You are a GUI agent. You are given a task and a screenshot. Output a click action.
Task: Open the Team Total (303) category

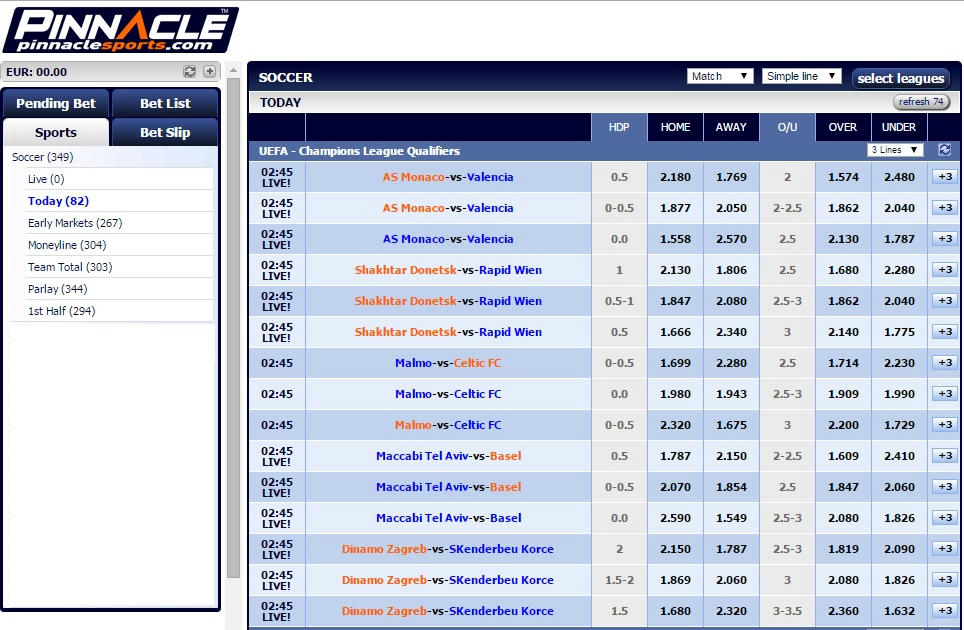point(70,267)
